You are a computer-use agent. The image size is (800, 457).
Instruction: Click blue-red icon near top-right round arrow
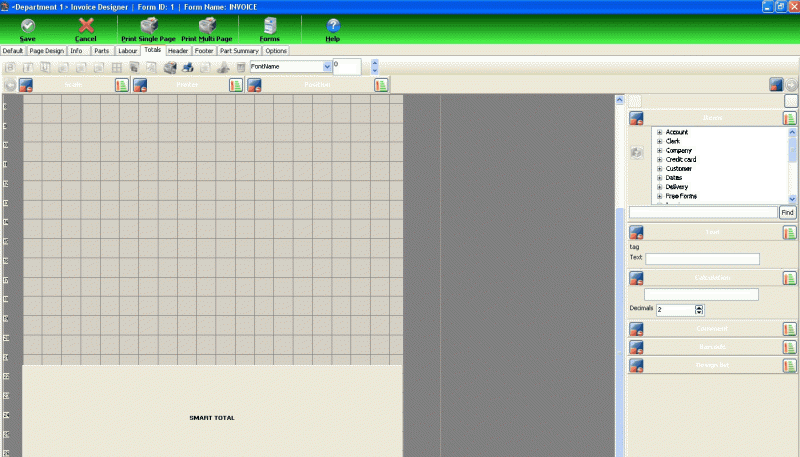(776, 85)
